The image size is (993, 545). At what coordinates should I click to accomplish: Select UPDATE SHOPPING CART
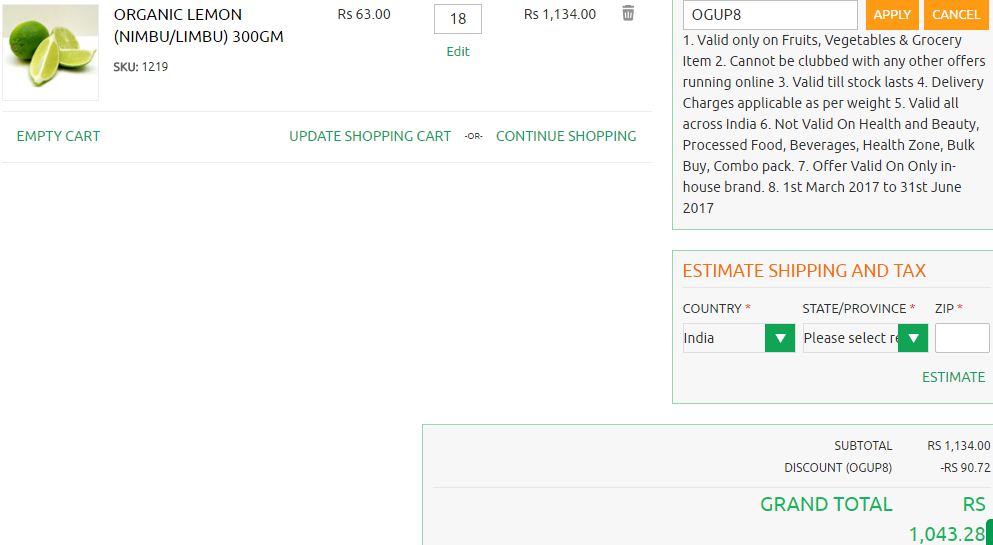370,136
